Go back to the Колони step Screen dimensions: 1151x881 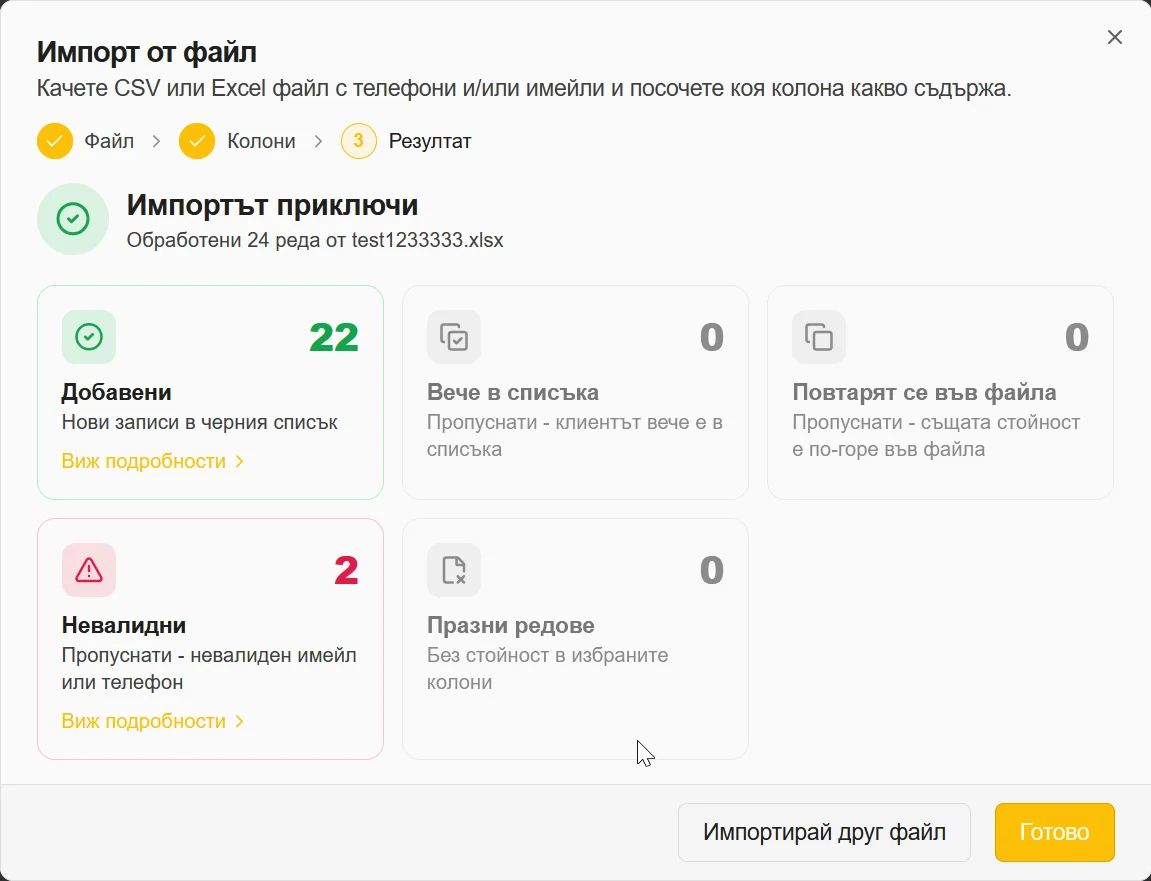pos(261,141)
